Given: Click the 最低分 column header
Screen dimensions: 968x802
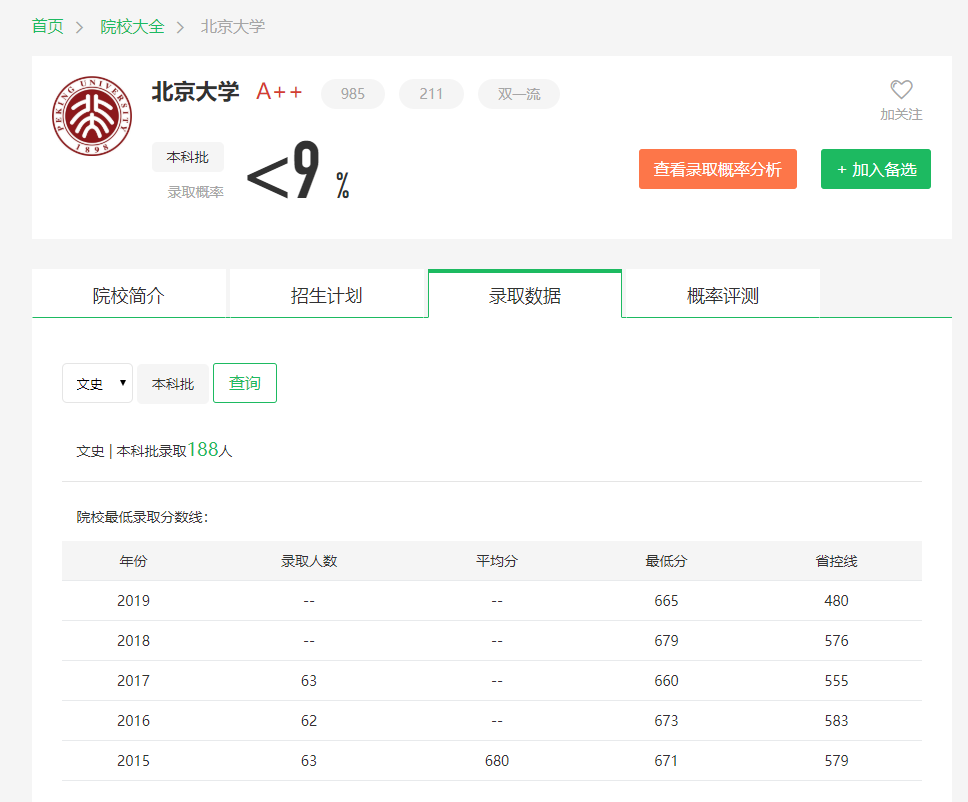Looking at the screenshot, I should coord(666,561).
